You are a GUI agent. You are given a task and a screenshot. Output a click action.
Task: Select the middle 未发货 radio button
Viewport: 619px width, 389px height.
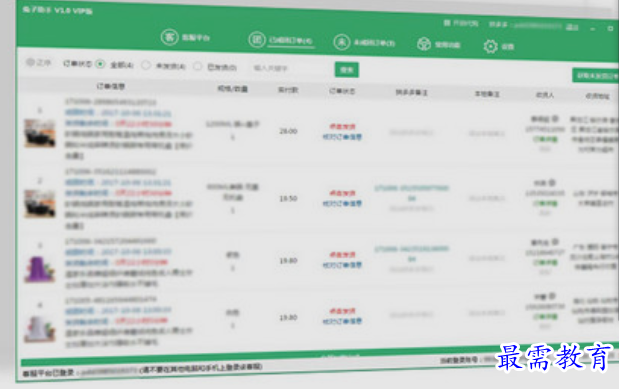click(146, 65)
